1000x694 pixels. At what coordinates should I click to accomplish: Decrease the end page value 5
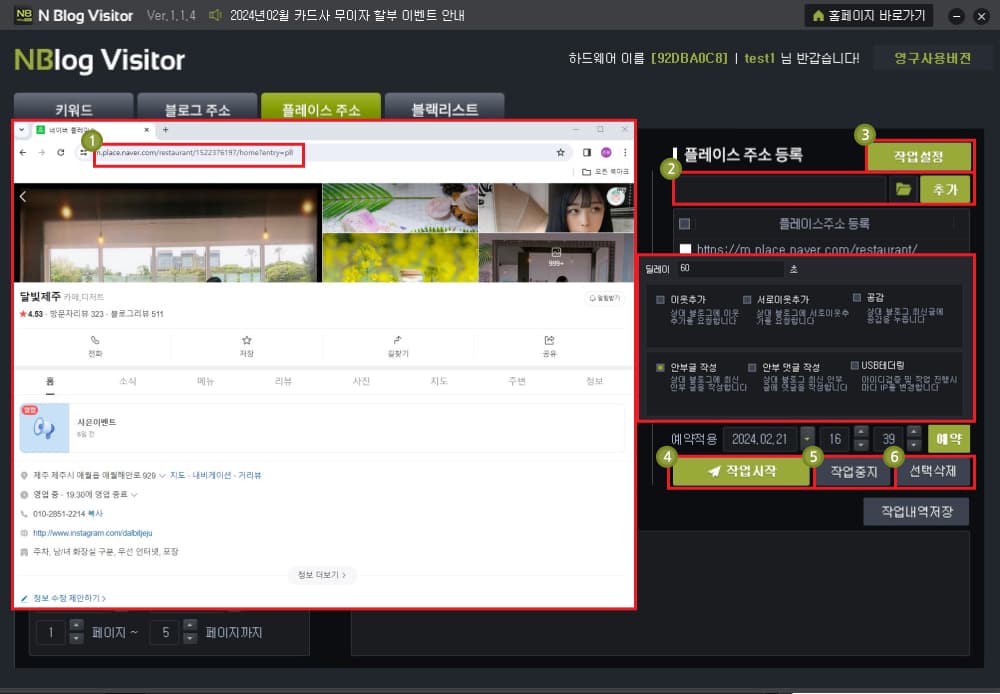pyautogui.click(x=189, y=639)
